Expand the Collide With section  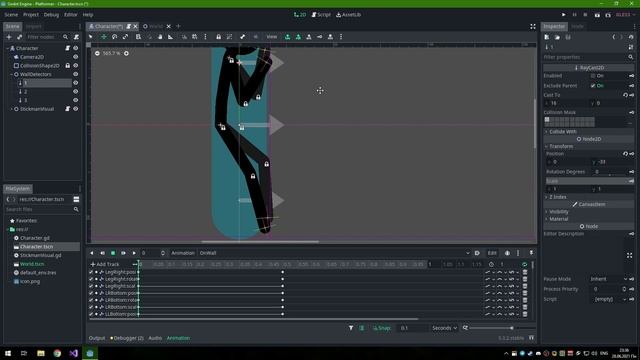547,132
